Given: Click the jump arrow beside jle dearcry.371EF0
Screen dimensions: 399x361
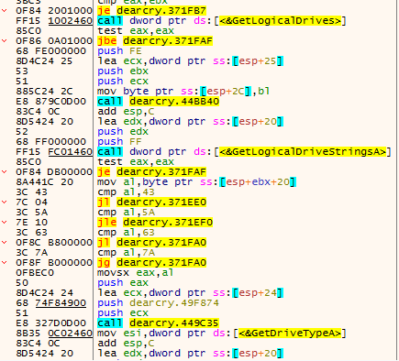Looking at the screenshot, I should pos(4,222).
